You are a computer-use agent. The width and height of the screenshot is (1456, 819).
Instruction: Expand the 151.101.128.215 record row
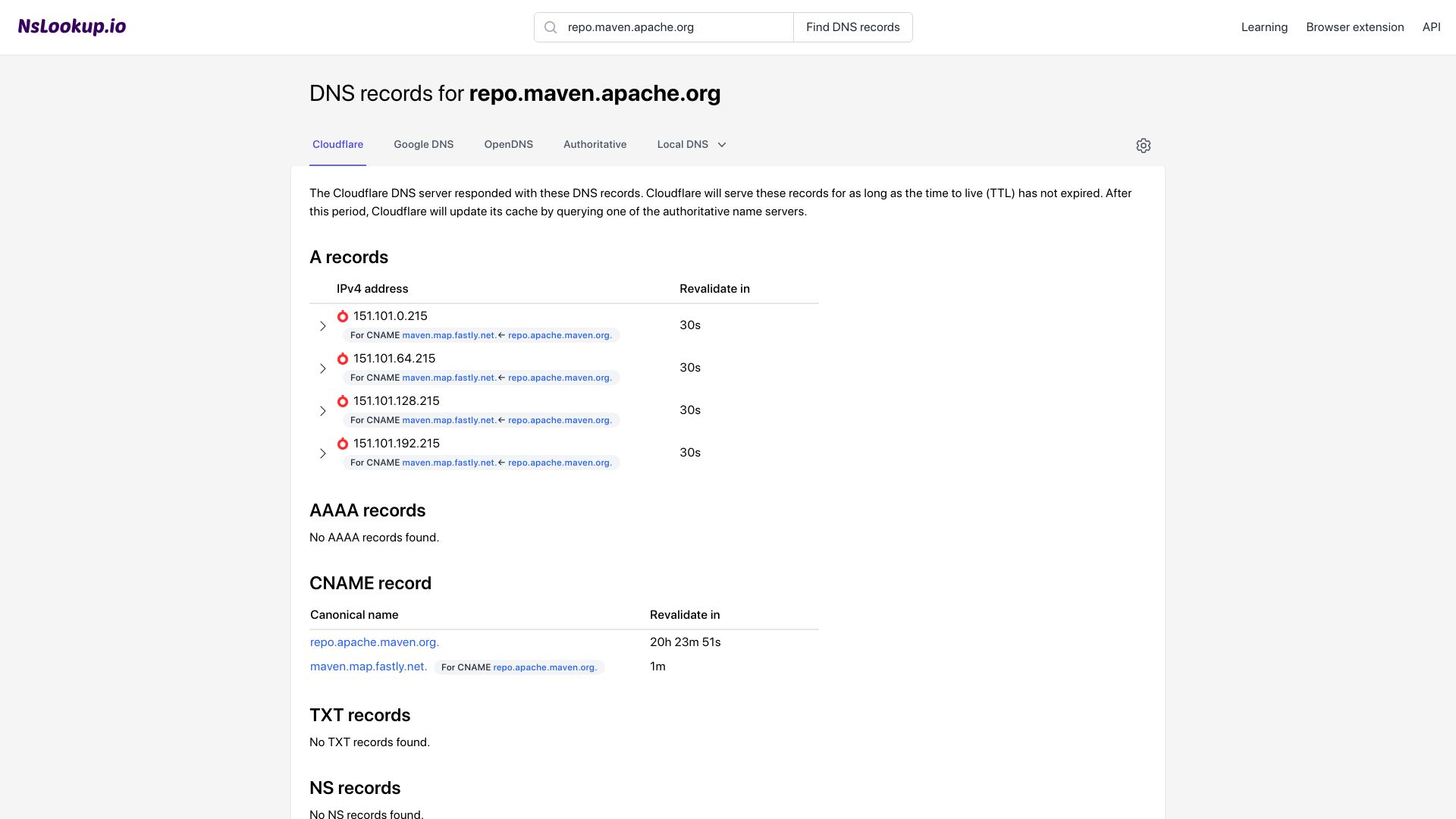coord(322,411)
